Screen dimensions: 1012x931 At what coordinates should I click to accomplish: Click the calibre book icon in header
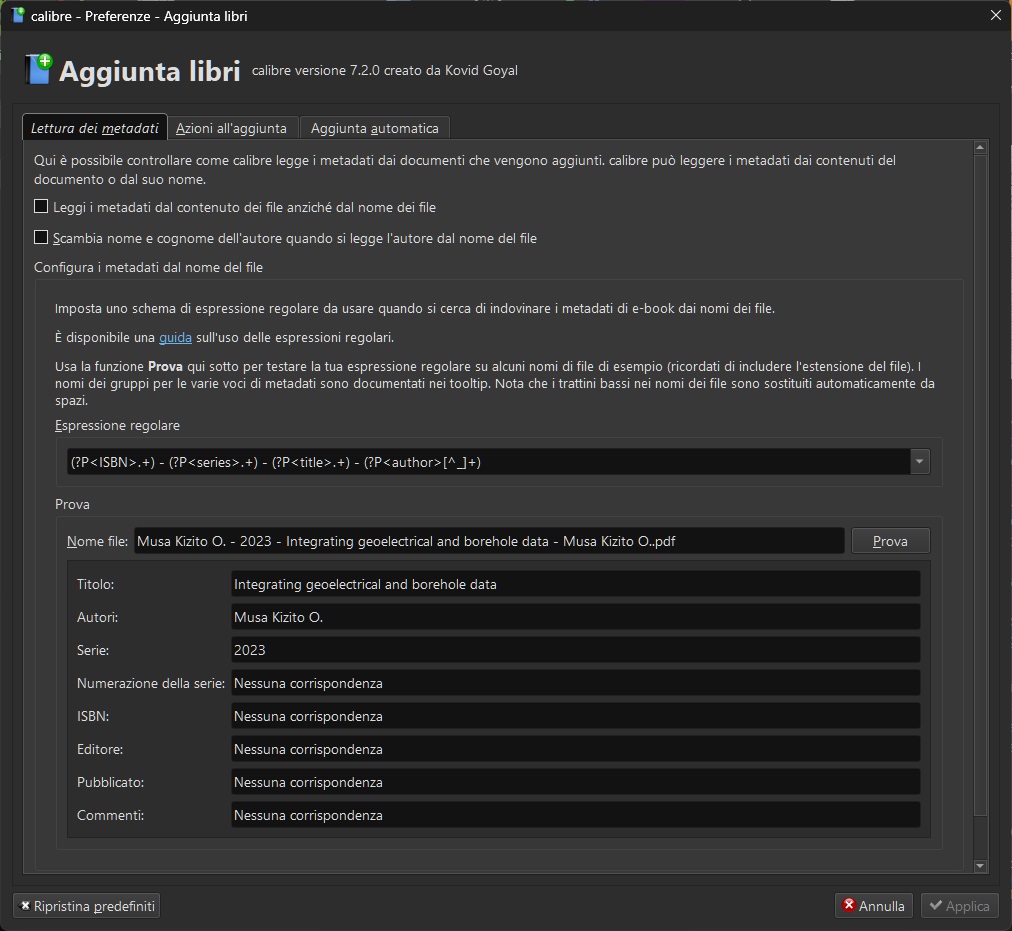(38, 70)
